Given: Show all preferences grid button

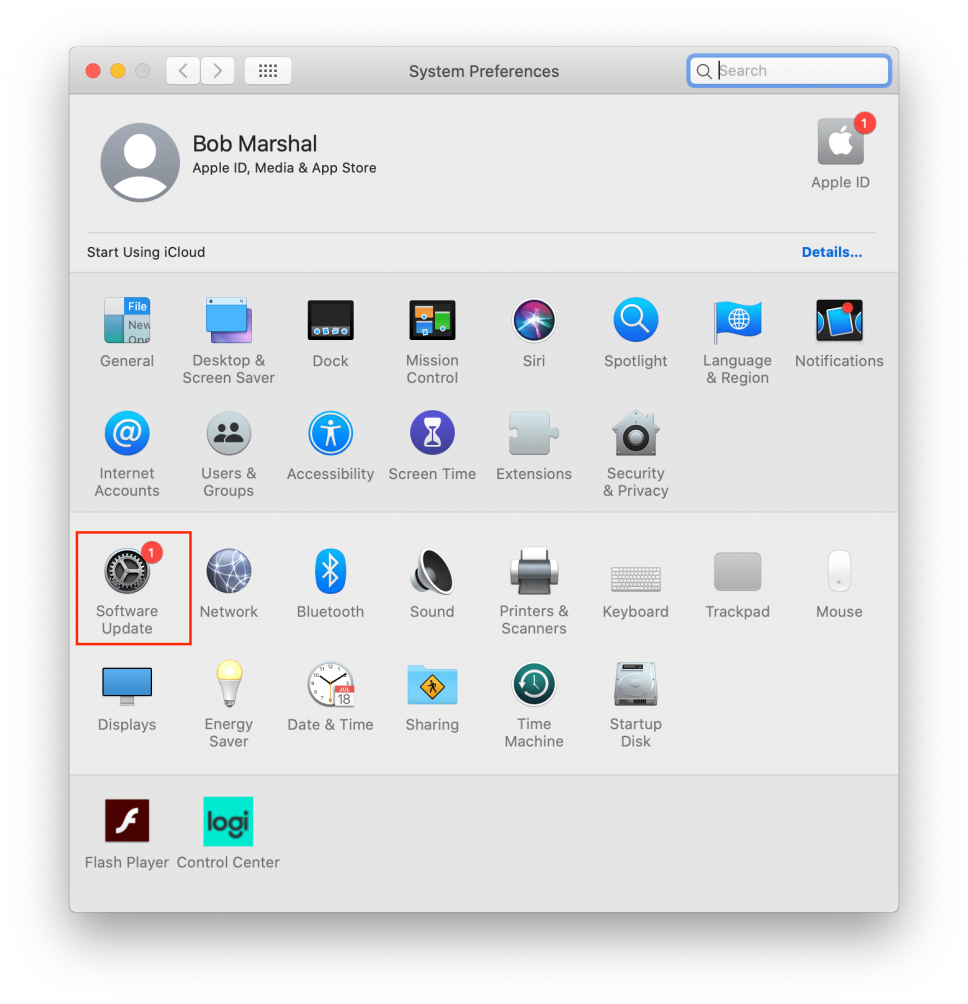Looking at the screenshot, I should (x=268, y=70).
